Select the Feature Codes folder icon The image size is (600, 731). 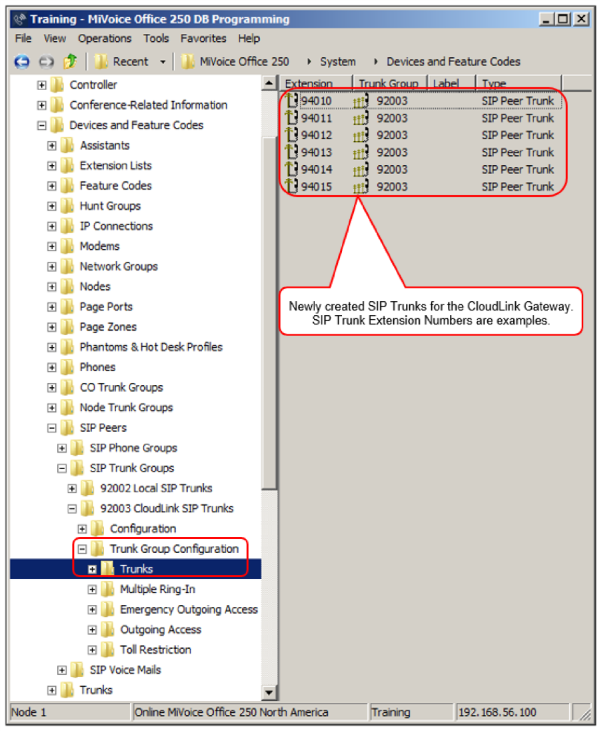click(x=67, y=186)
